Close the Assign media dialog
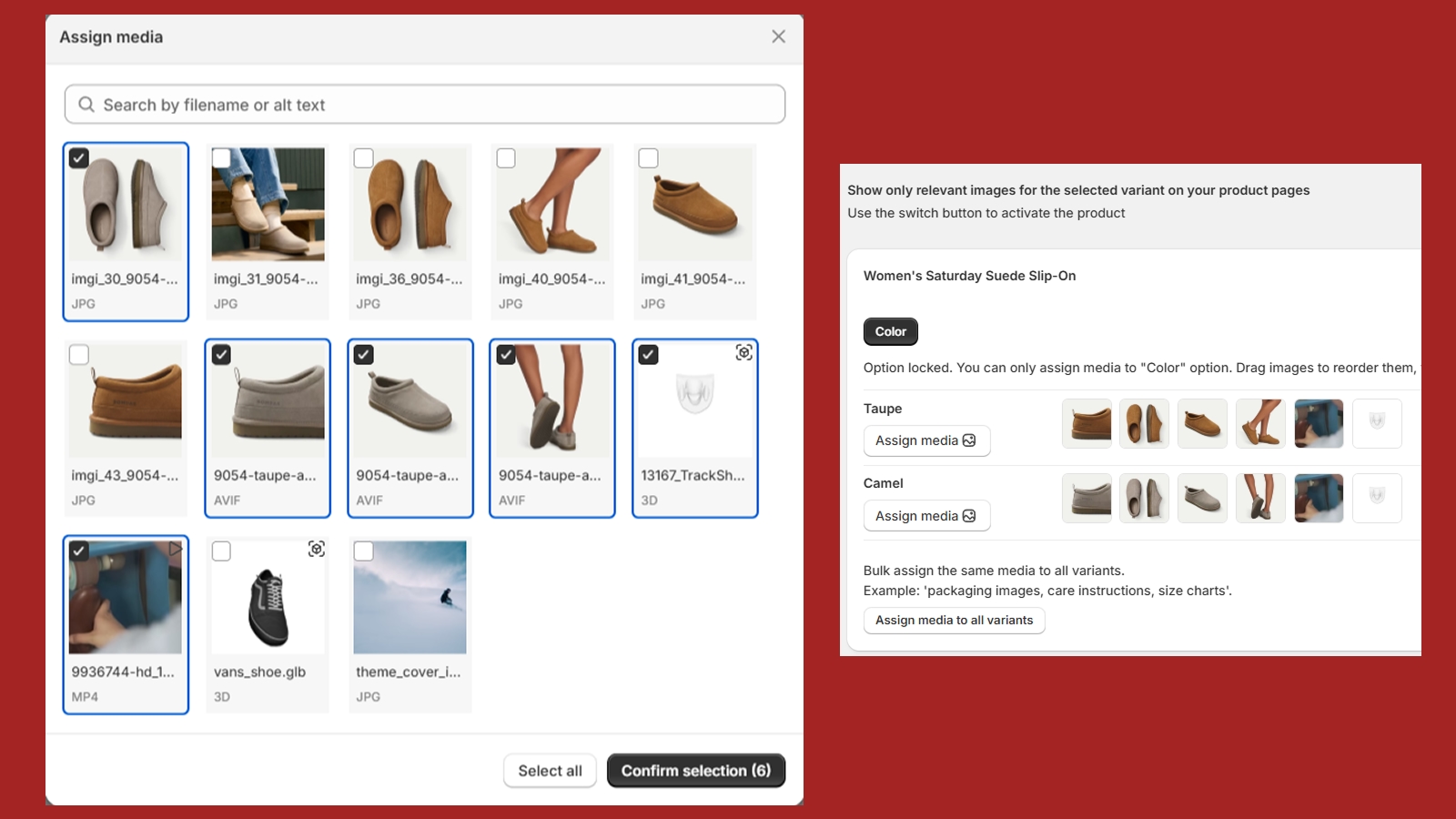This screenshot has height=819, width=1456. [778, 36]
